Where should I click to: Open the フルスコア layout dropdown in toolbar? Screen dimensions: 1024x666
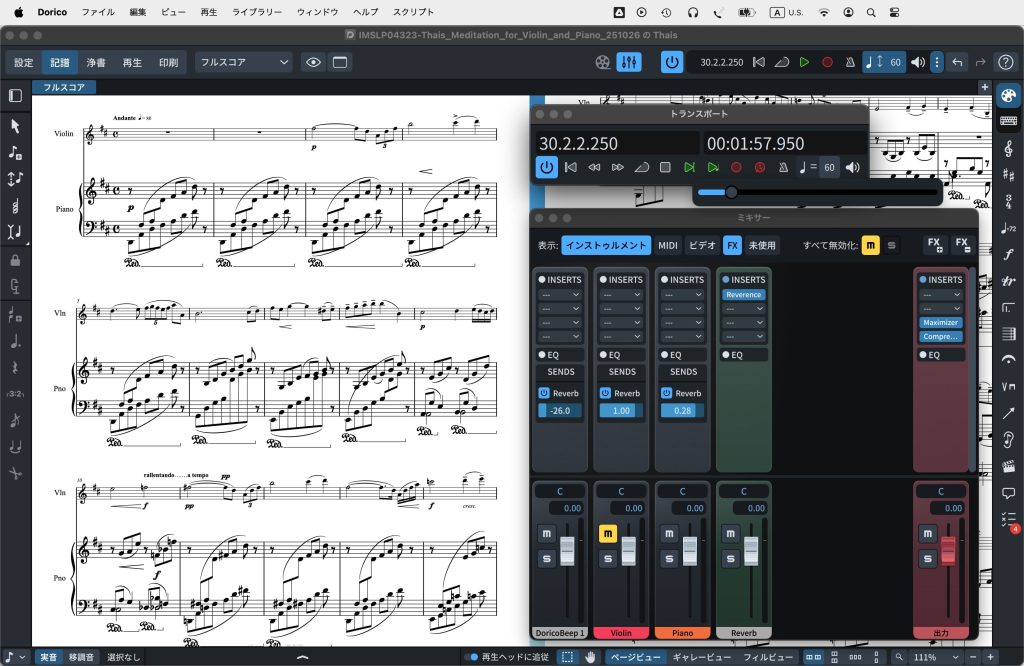click(243, 62)
